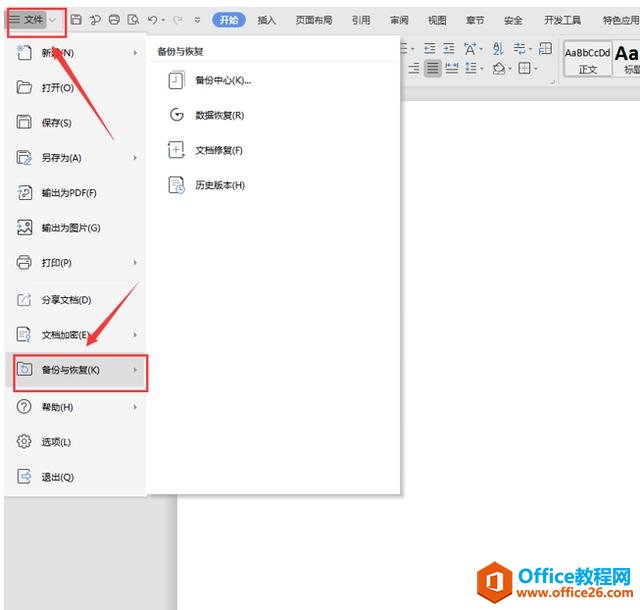Expand the paragraph marks dropdown arrow

tap(531, 49)
